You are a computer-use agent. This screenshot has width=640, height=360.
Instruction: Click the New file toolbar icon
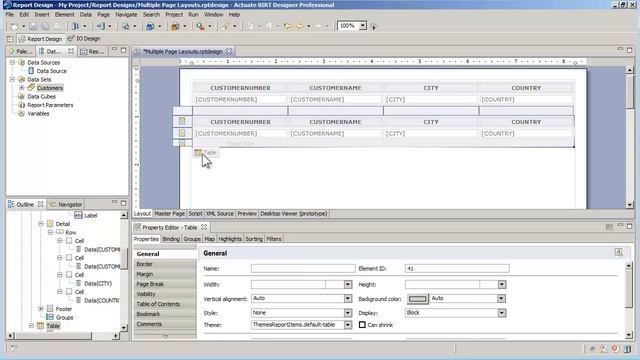pyautogui.click(x=14, y=26)
